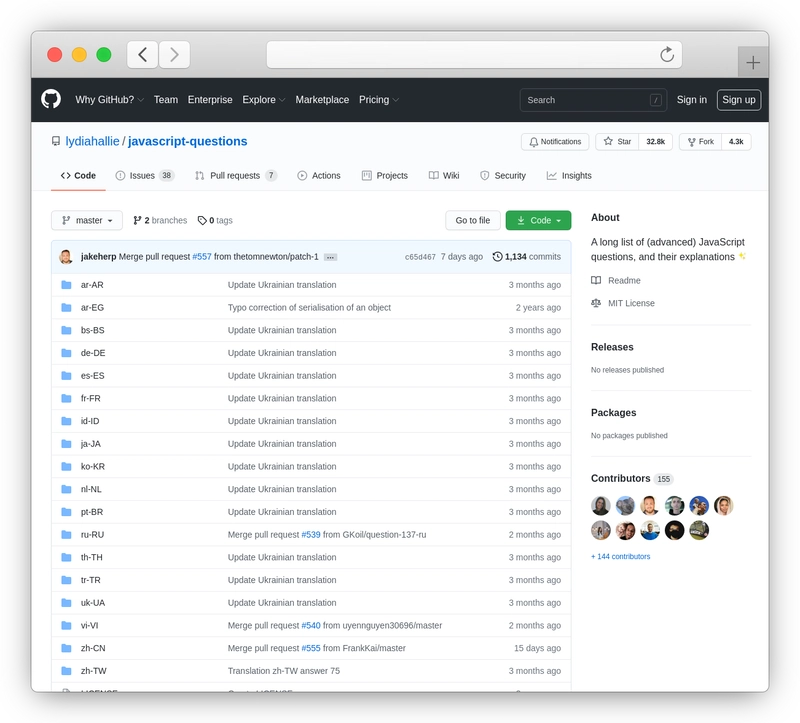Open the GitHub Octocat logo homepage
Viewport: 800px width, 723px height.
point(51,99)
